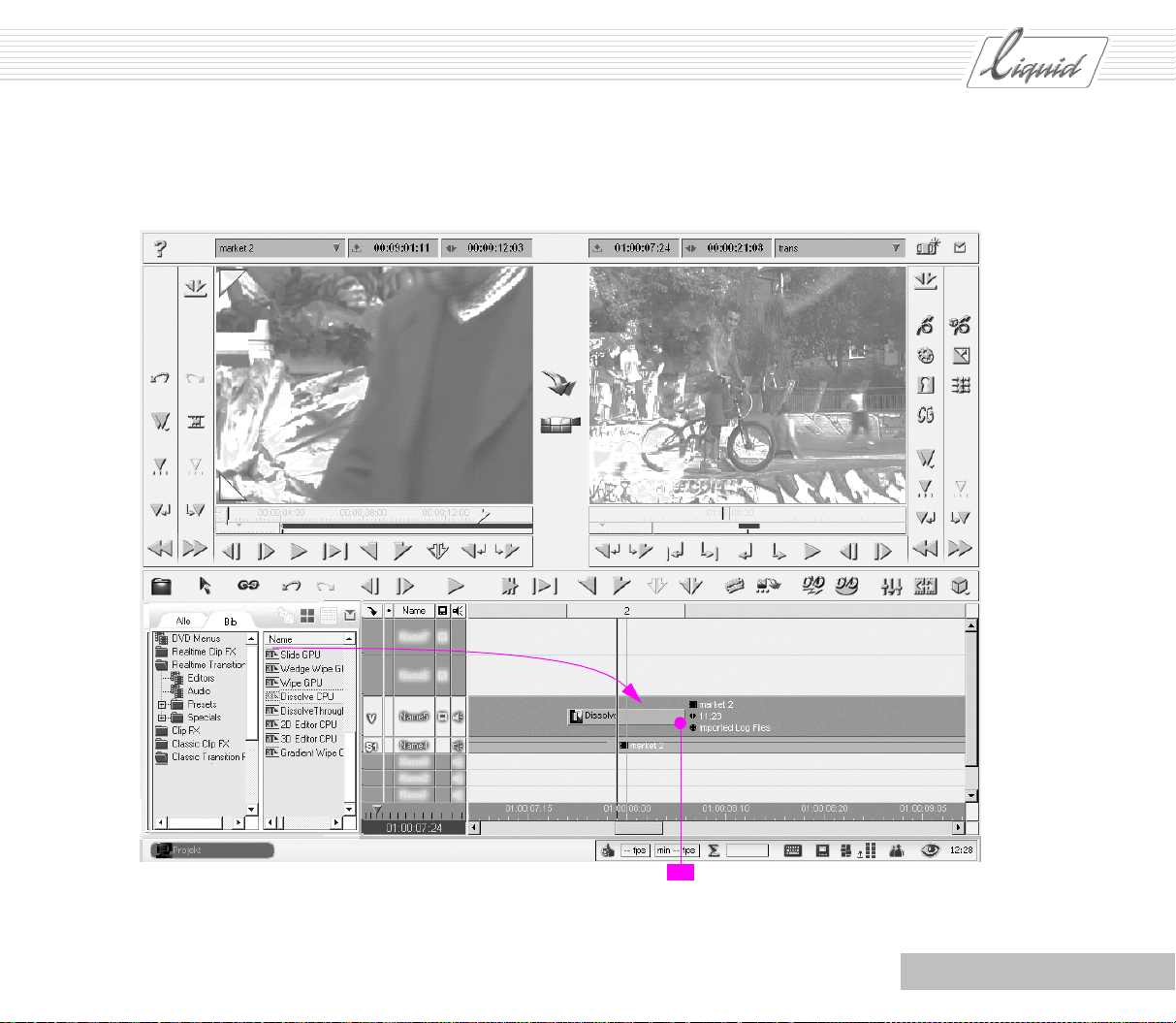
Task: Open the browser window options menu icon
Action: pos(350,615)
